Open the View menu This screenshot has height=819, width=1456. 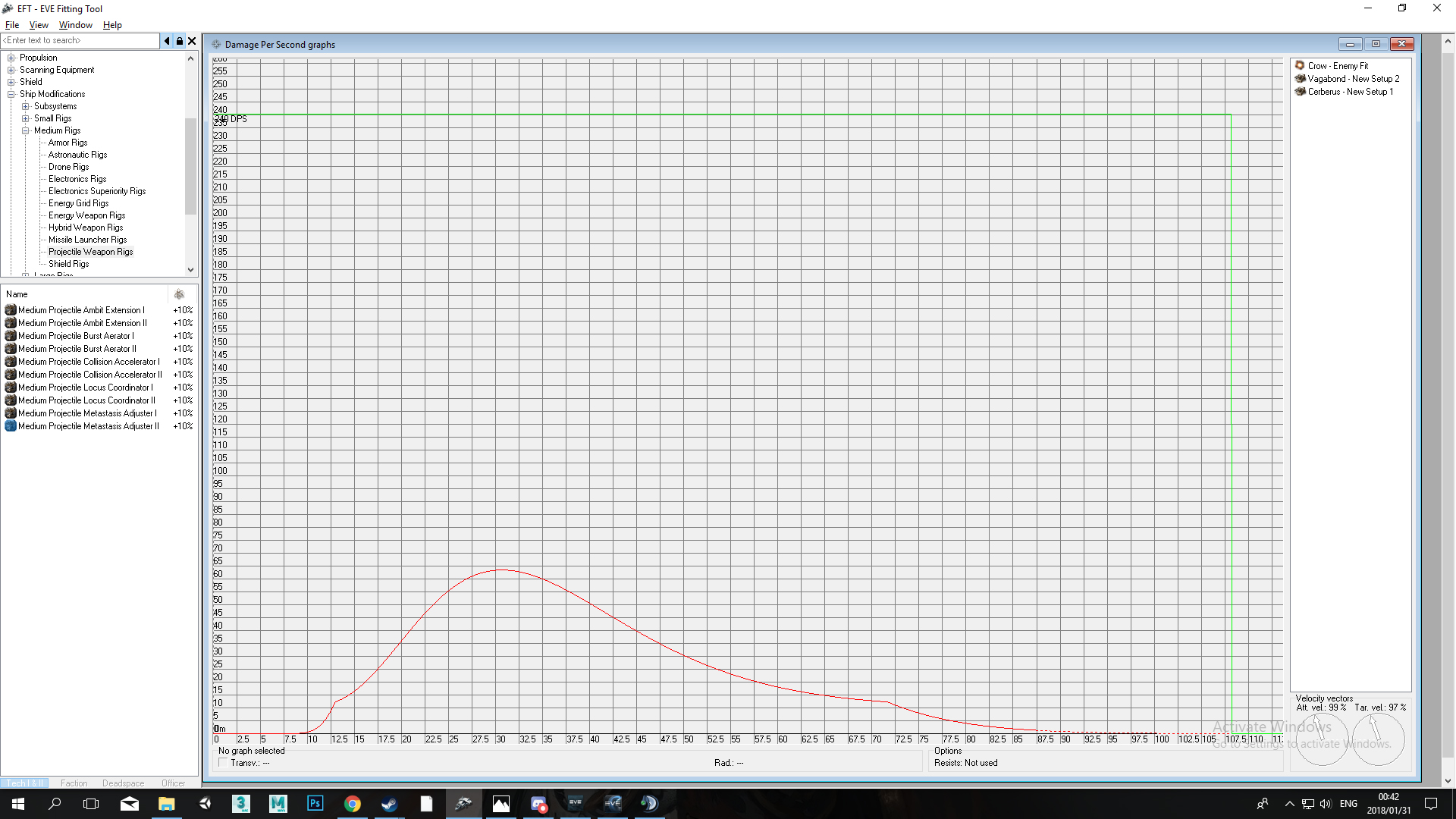tap(39, 25)
